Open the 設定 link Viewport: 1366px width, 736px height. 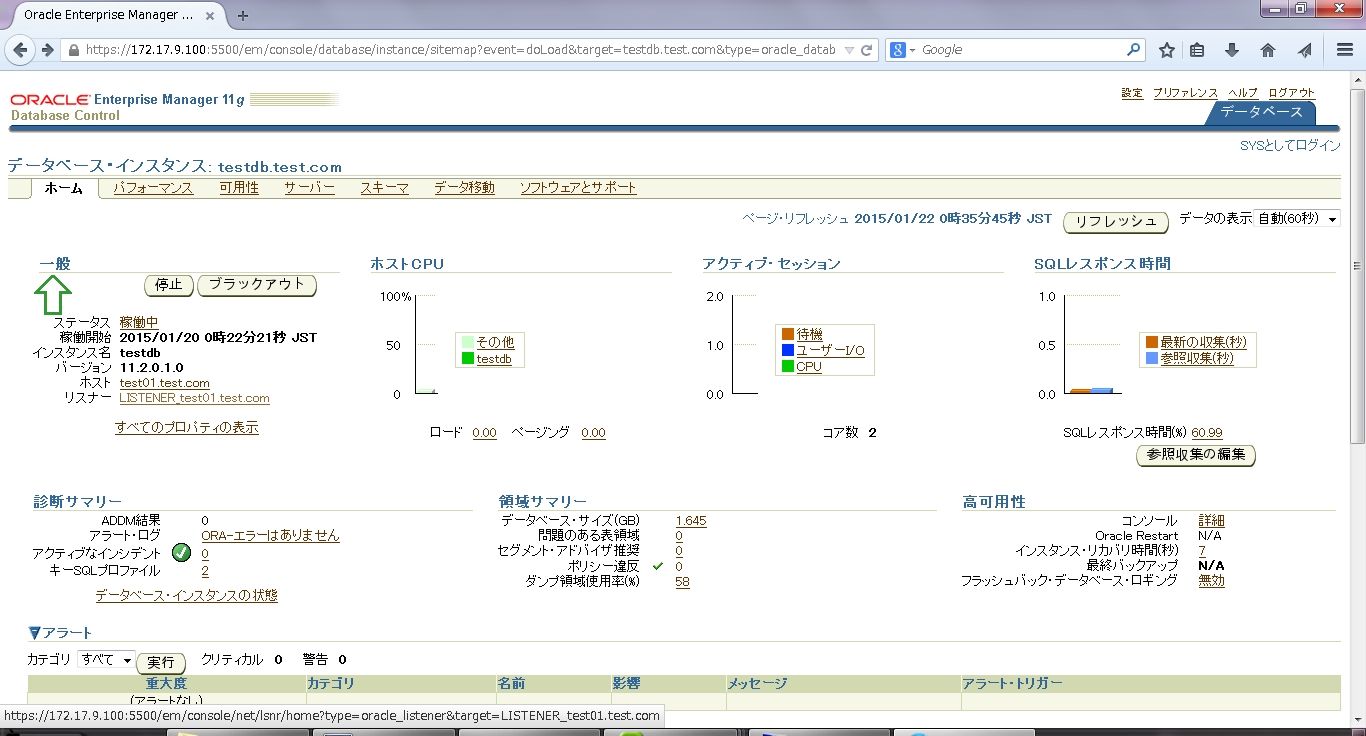(x=1132, y=93)
